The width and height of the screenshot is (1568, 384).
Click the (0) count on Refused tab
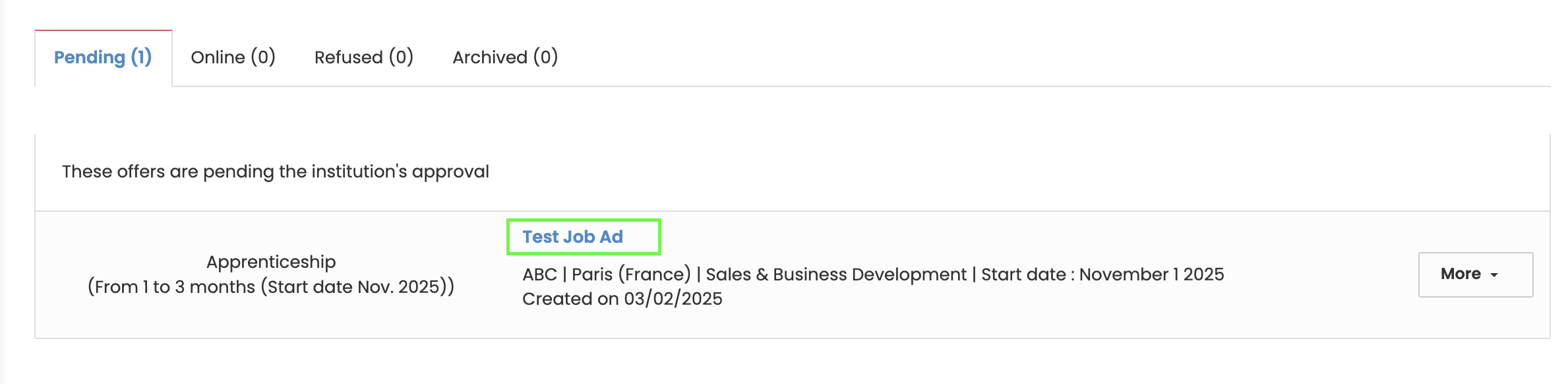coord(401,57)
